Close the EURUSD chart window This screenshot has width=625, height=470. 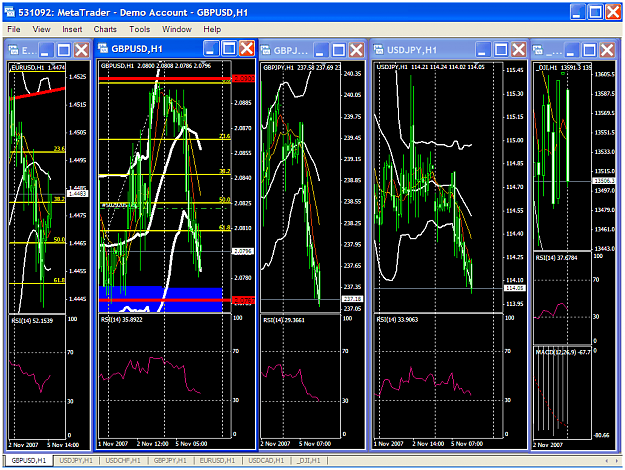tap(82, 50)
